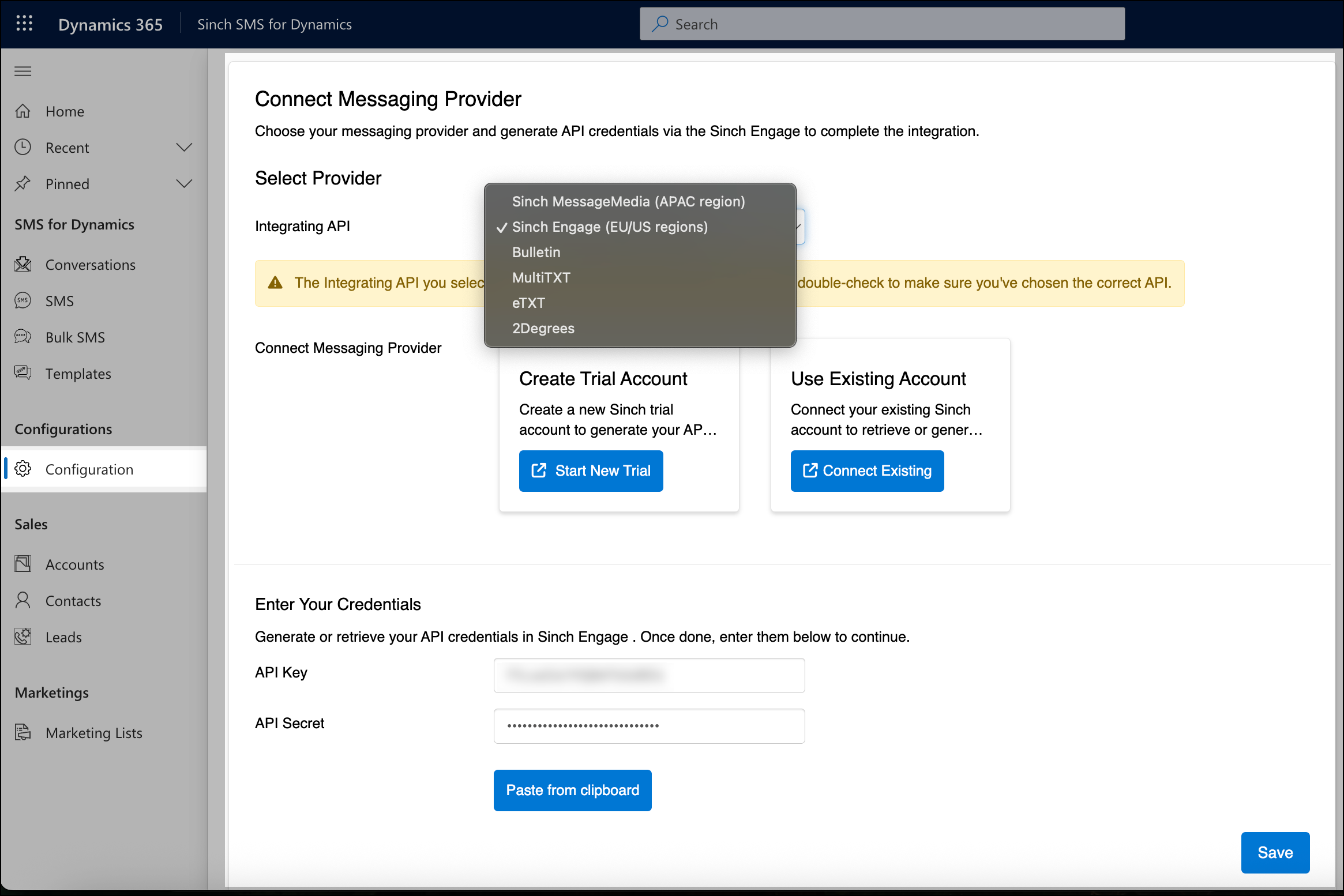Collapse the Pinned section
This screenshot has height=896, width=1344.
point(184,183)
